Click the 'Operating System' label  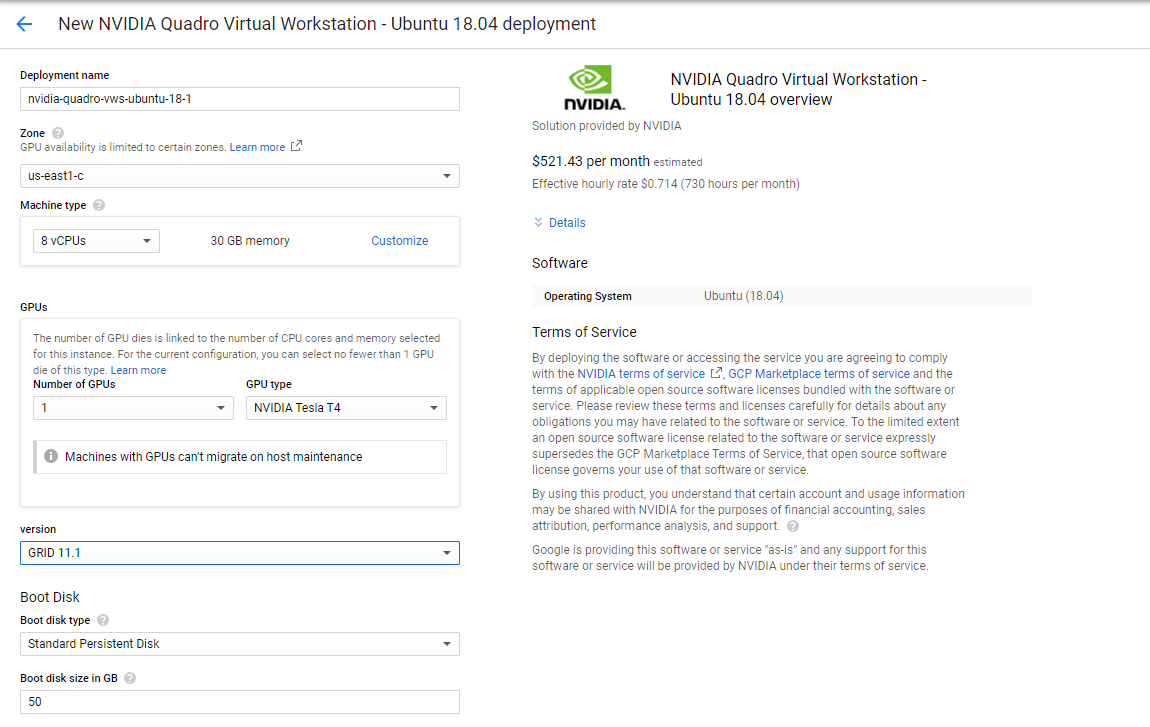coord(587,296)
